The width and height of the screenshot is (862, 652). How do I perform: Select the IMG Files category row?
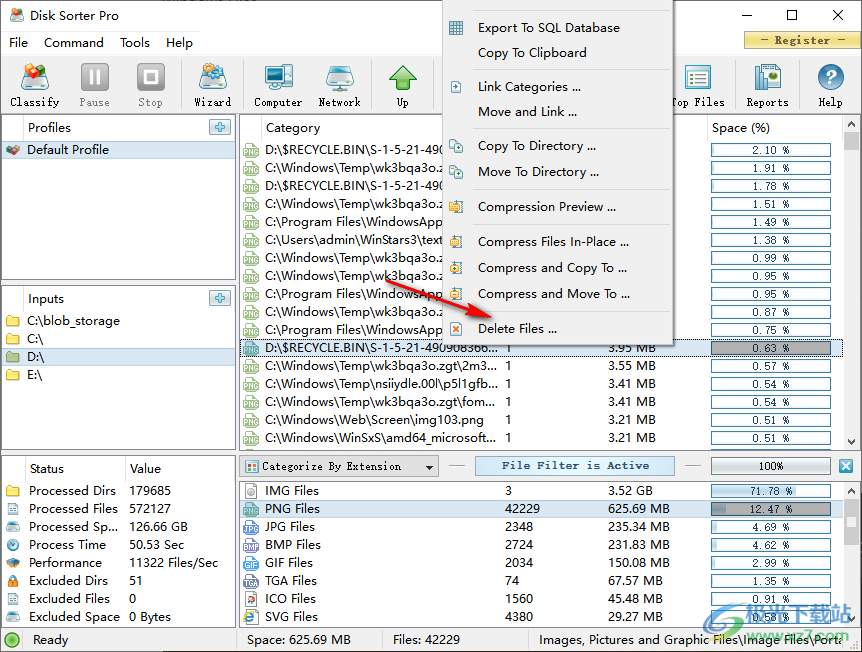[541, 491]
